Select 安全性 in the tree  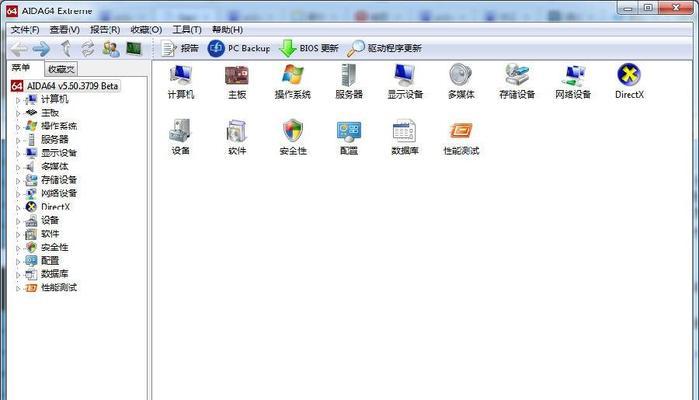(55, 247)
